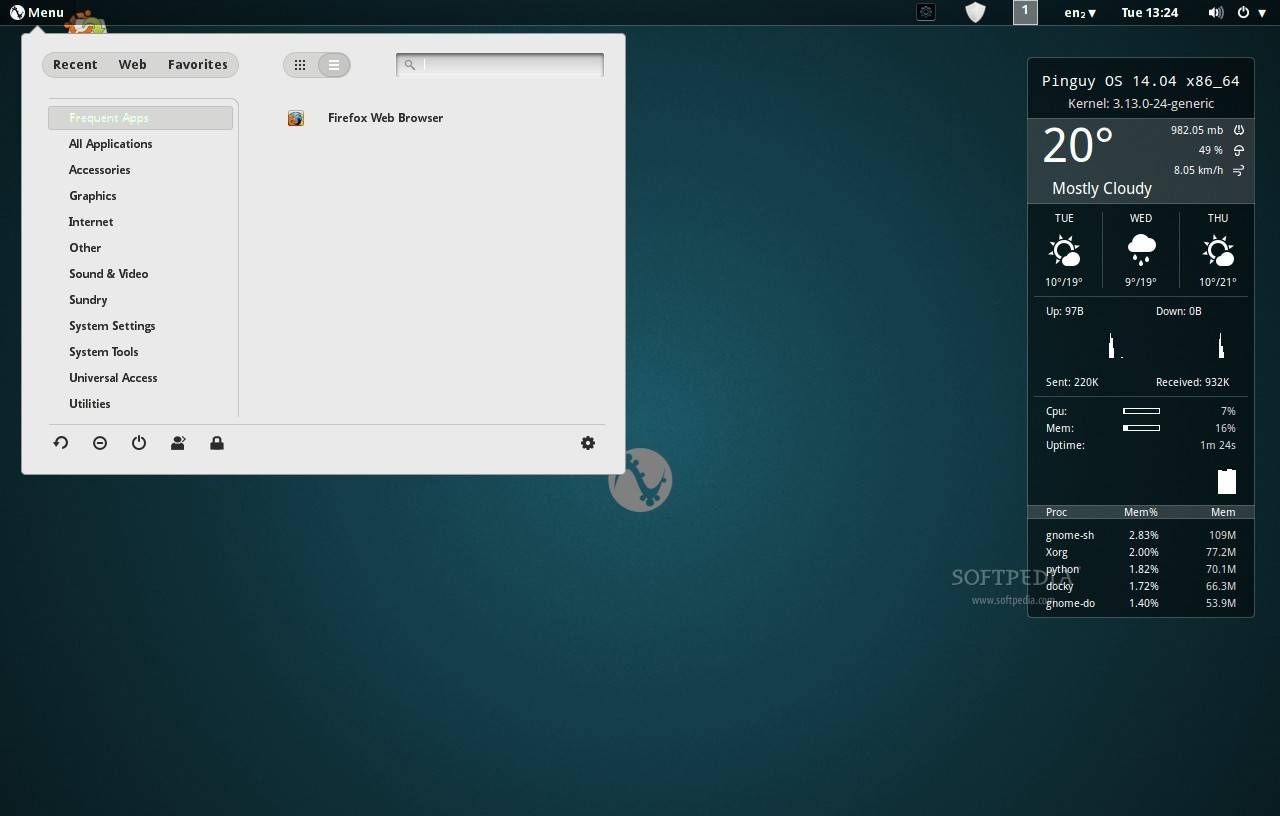Switch to grid view of applications
The height and width of the screenshot is (816, 1280).
point(300,65)
